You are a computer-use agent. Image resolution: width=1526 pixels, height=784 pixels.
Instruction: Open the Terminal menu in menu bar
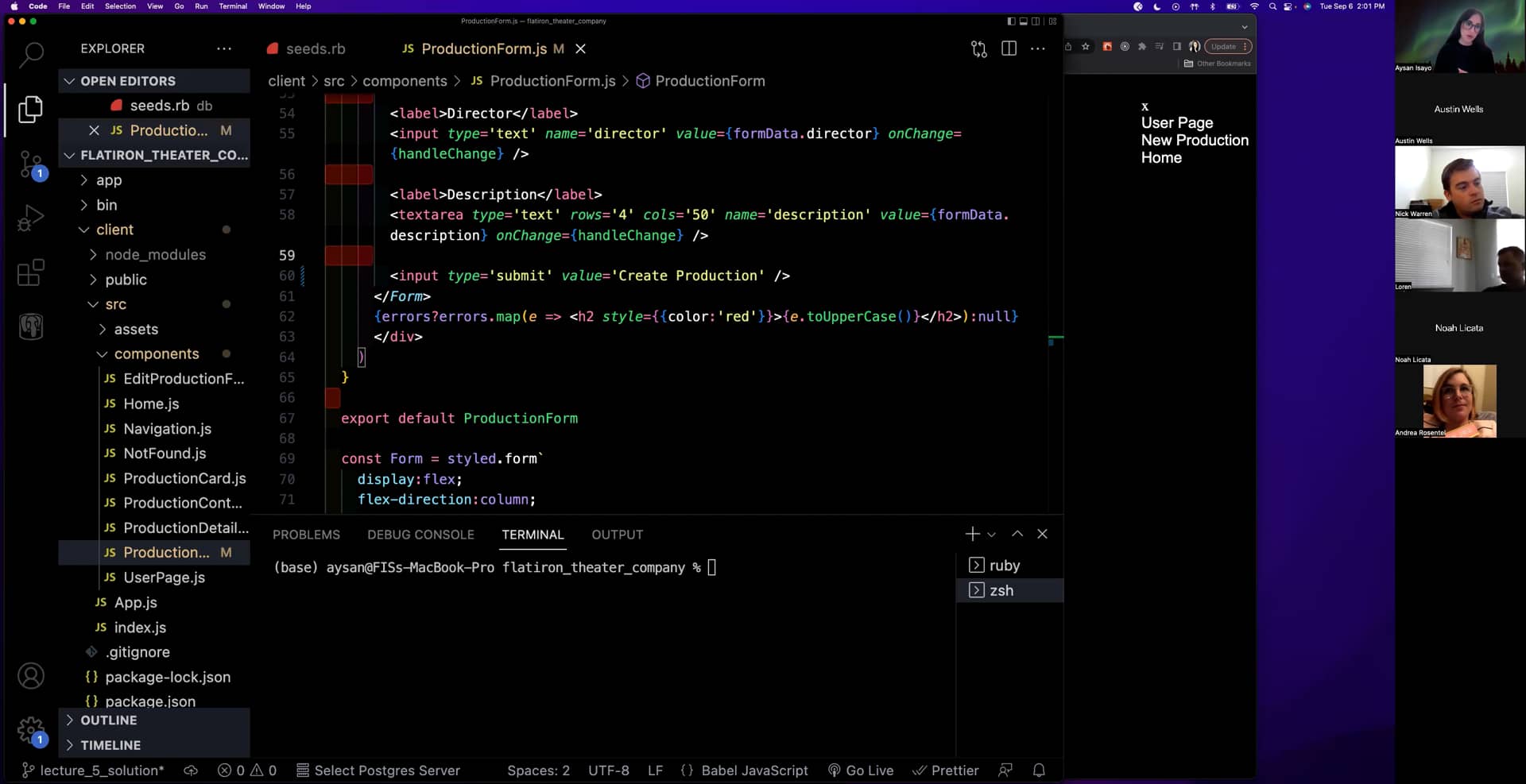(x=233, y=6)
